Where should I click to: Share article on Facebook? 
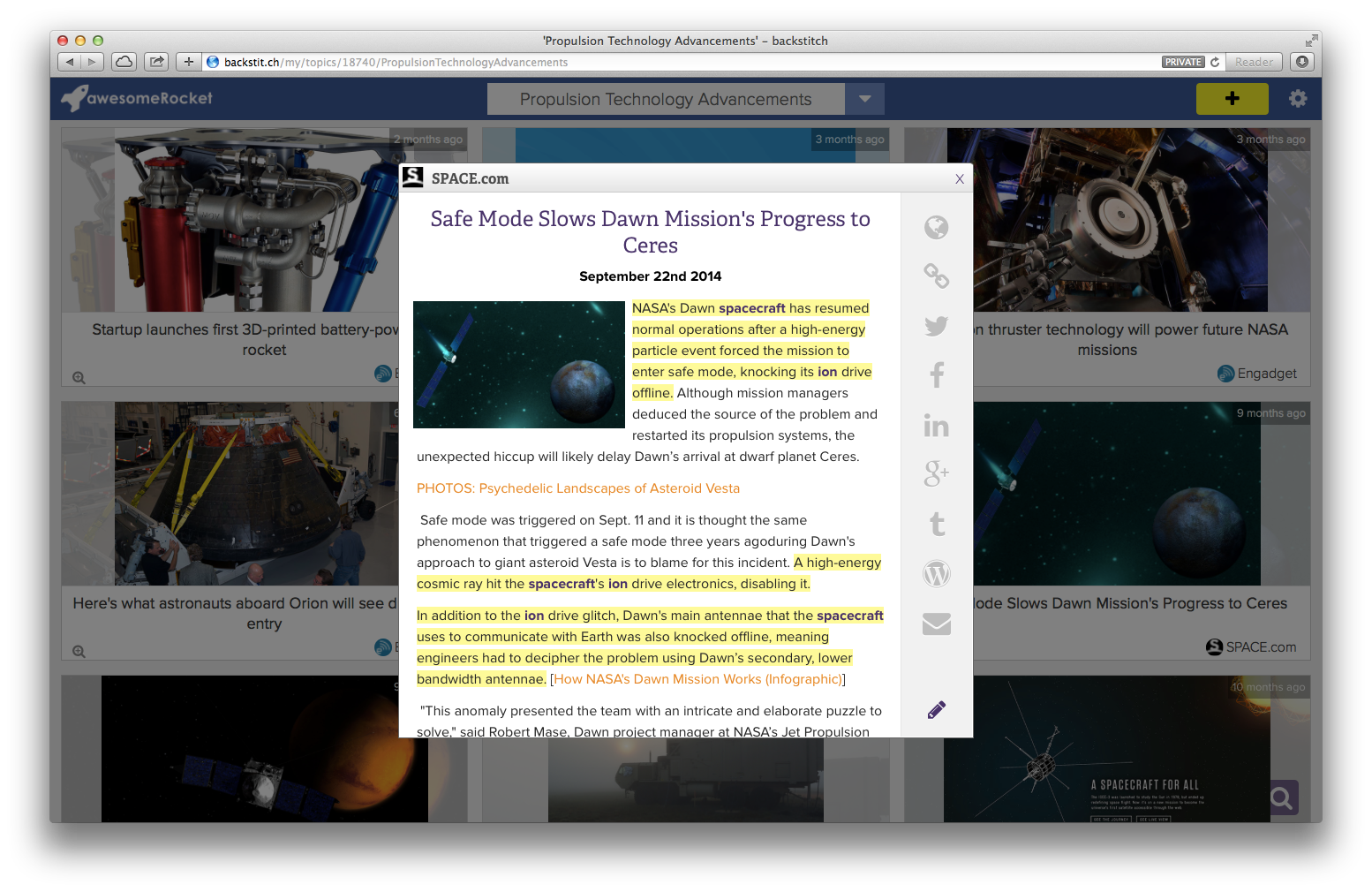(x=937, y=375)
